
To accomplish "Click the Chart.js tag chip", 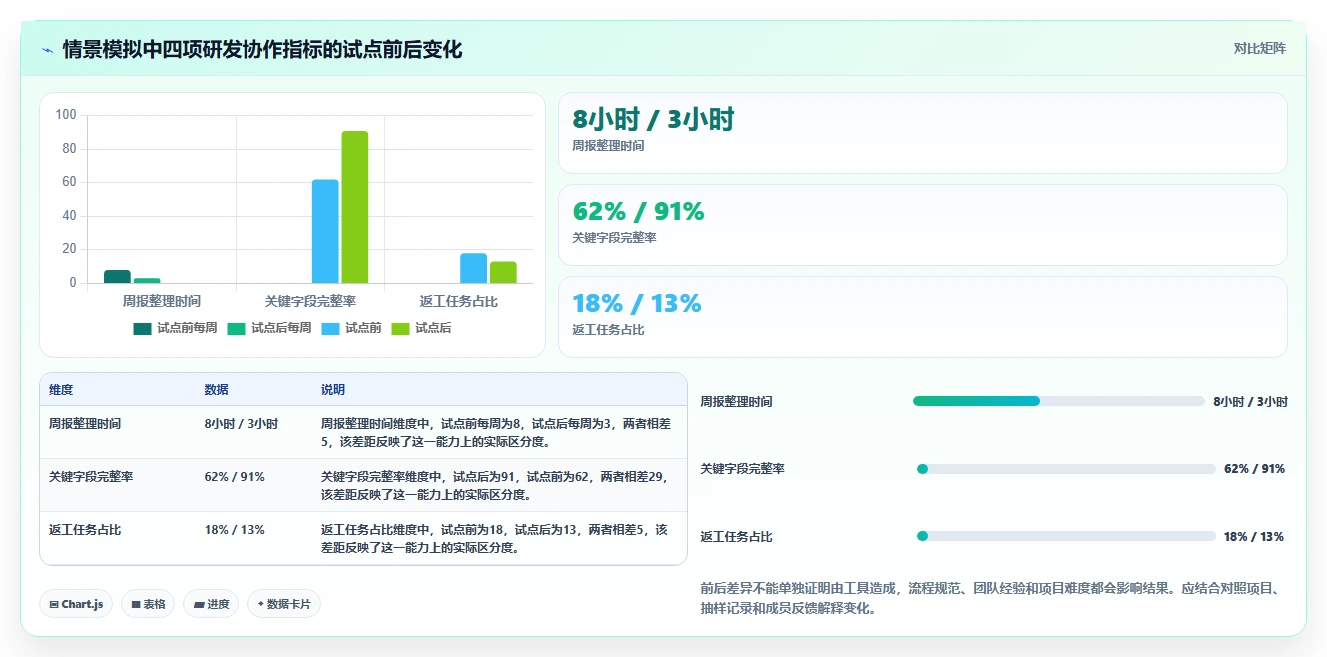I will 76,604.
